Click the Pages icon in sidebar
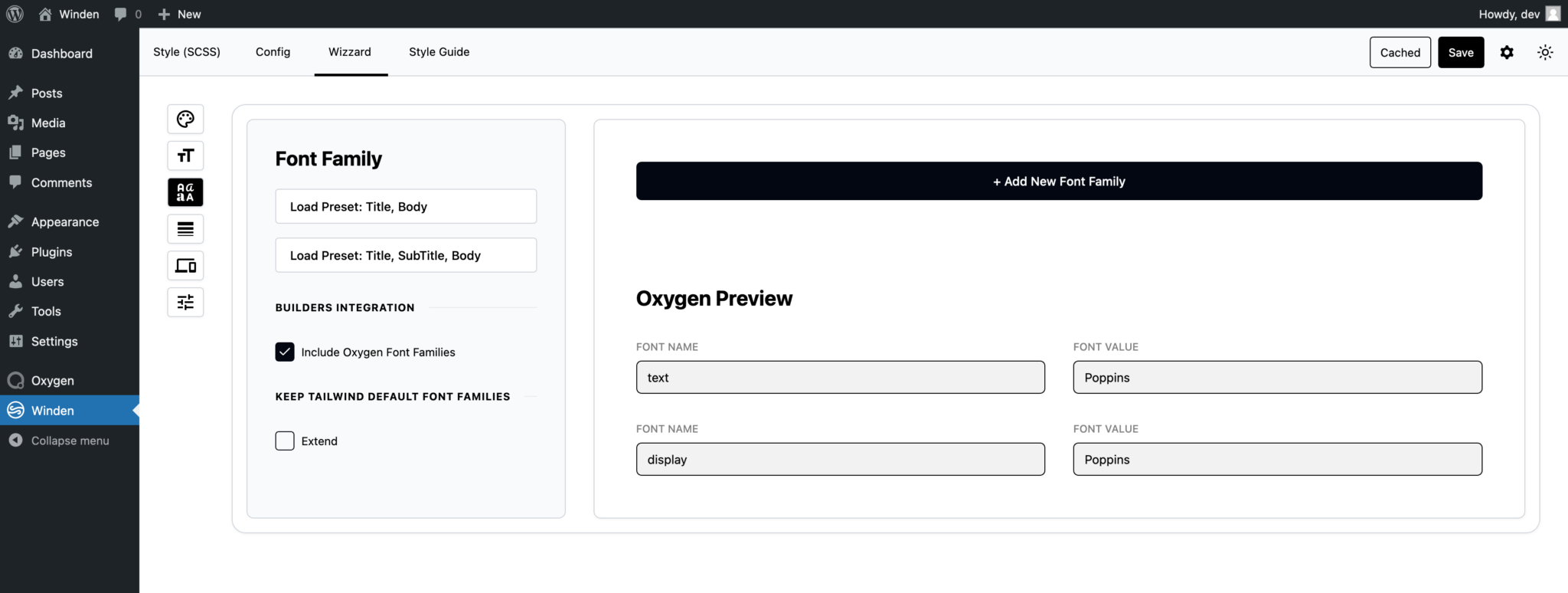Image resolution: width=1568 pixels, height=593 pixels. tap(15, 152)
